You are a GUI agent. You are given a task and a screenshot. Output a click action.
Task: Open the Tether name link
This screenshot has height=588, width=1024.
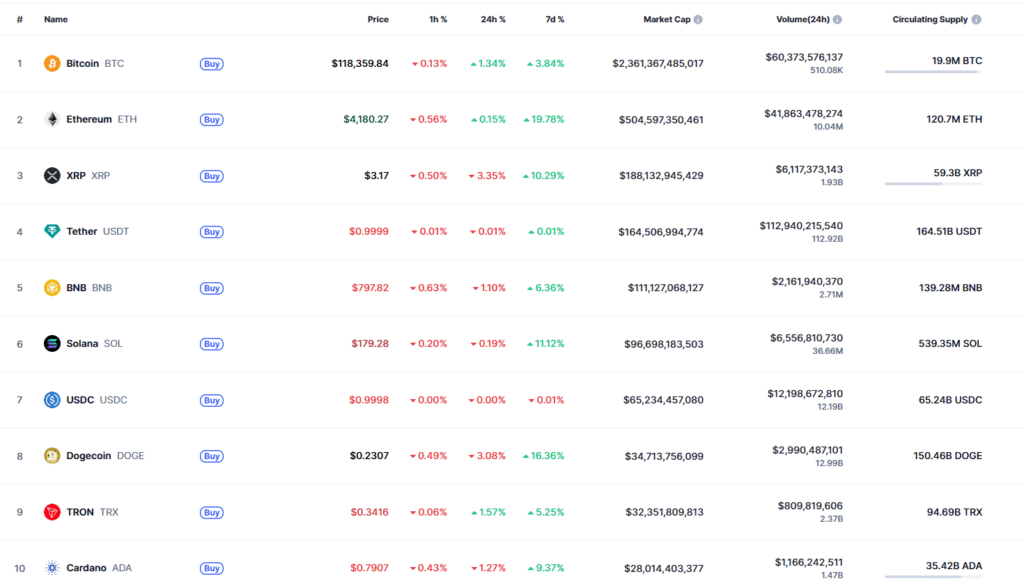point(82,231)
